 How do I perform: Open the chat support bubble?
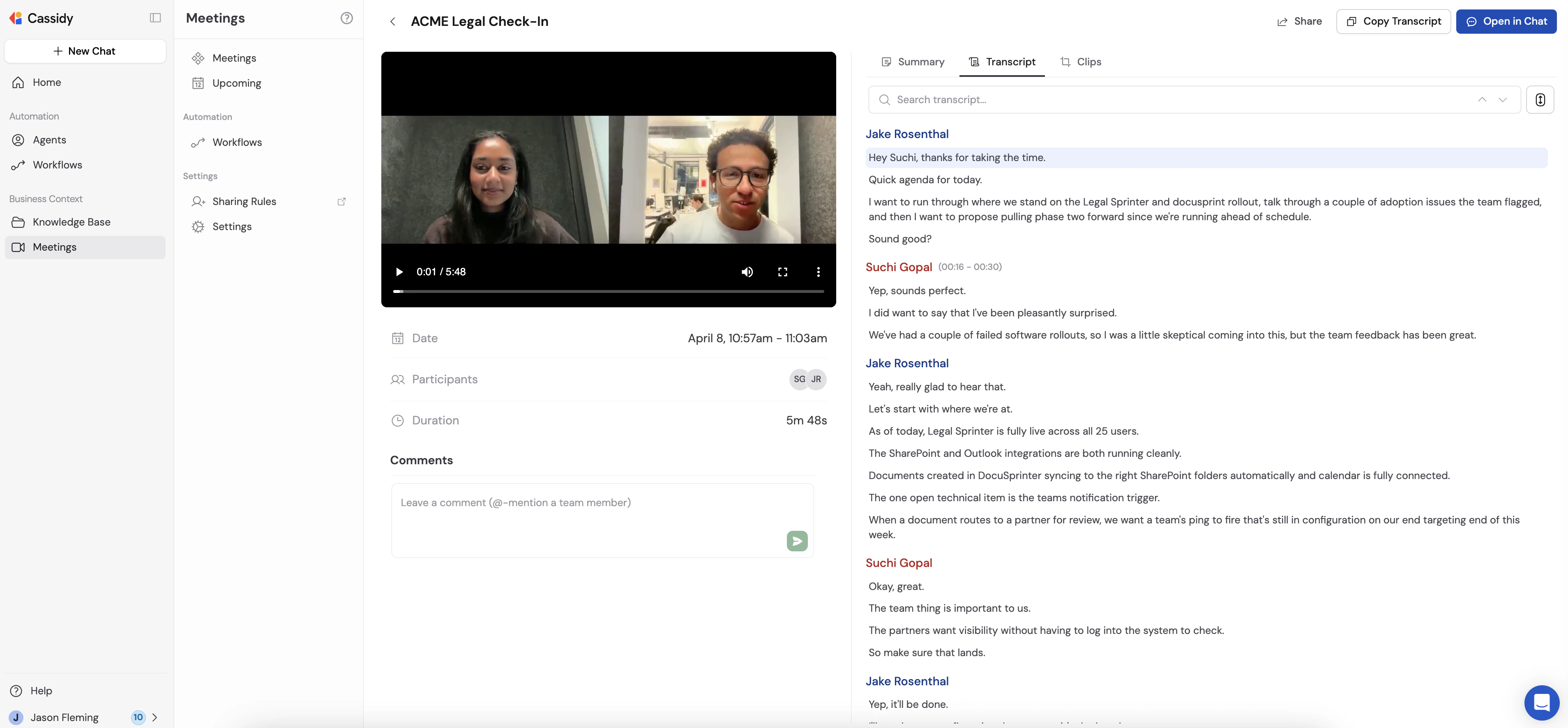click(x=1541, y=703)
